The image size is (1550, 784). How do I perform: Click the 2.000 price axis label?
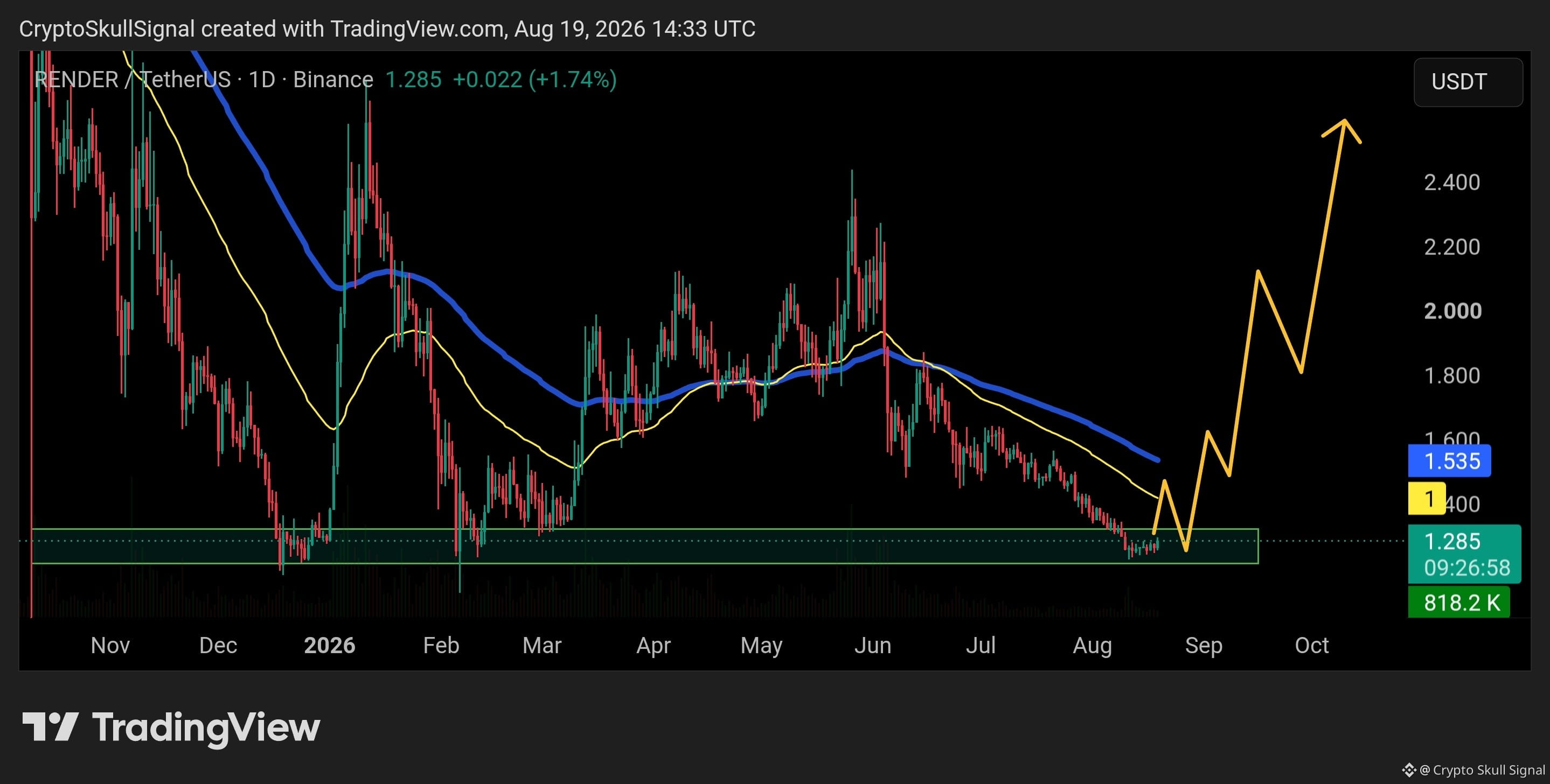pyautogui.click(x=1452, y=311)
